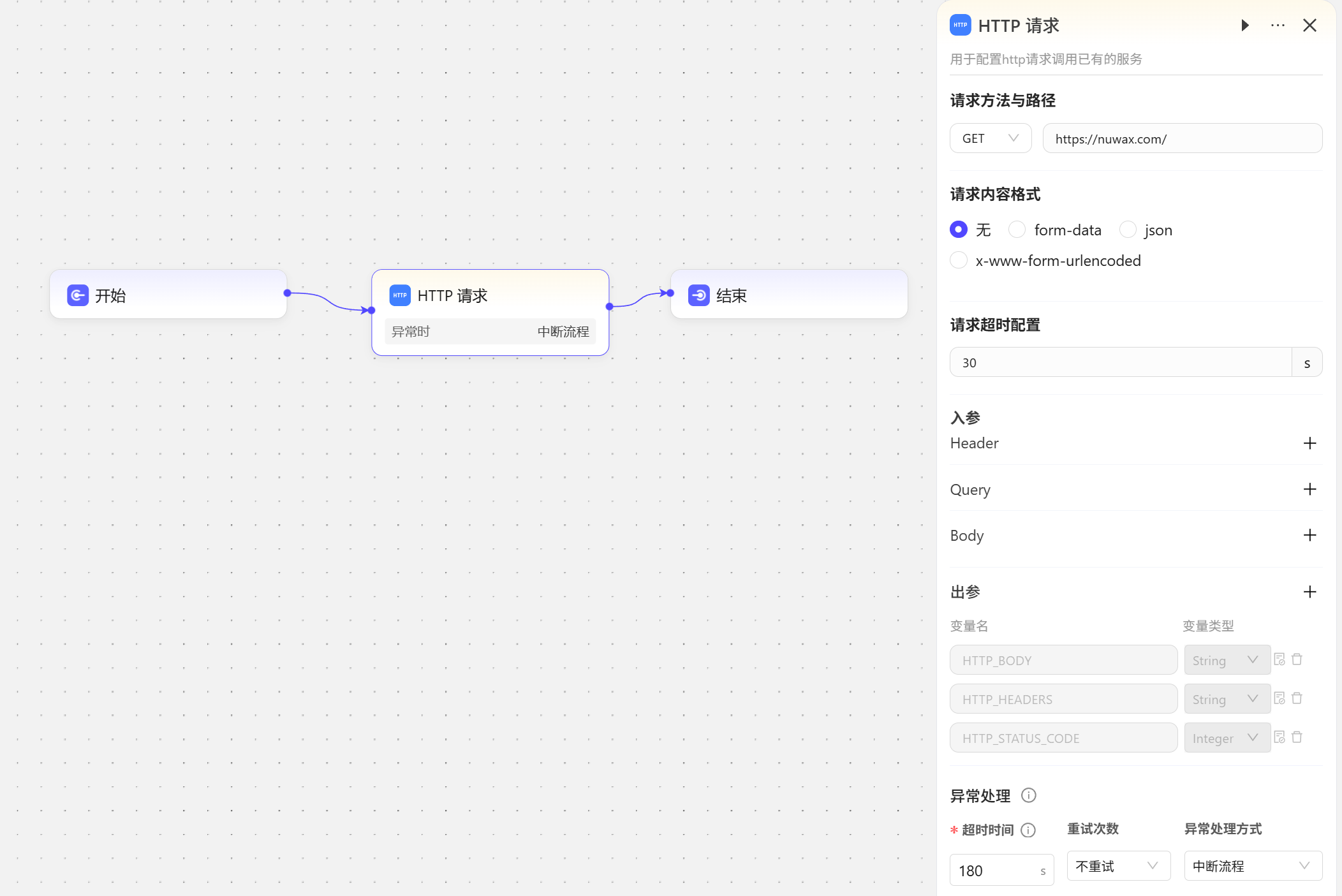Image resolution: width=1342 pixels, height=896 pixels.
Task: Add a new output variable
Action: tap(1309, 592)
